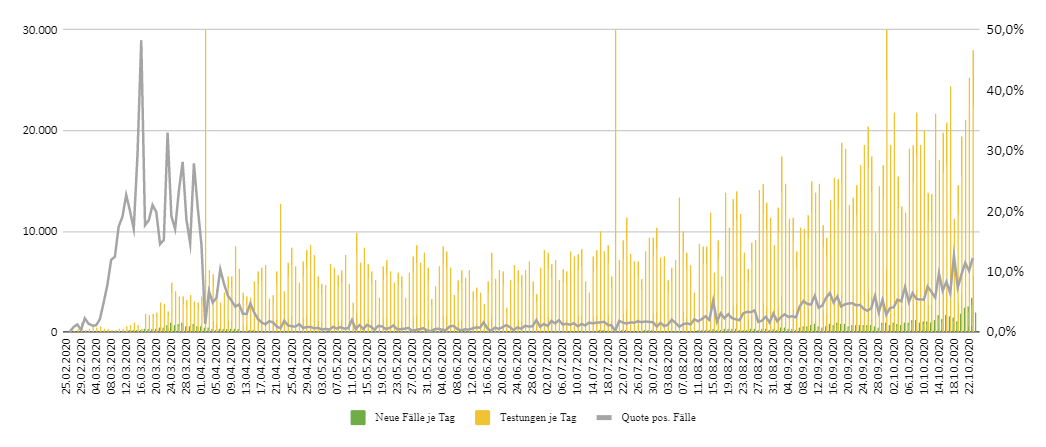Select the 22.10.2020 date label

[969, 368]
